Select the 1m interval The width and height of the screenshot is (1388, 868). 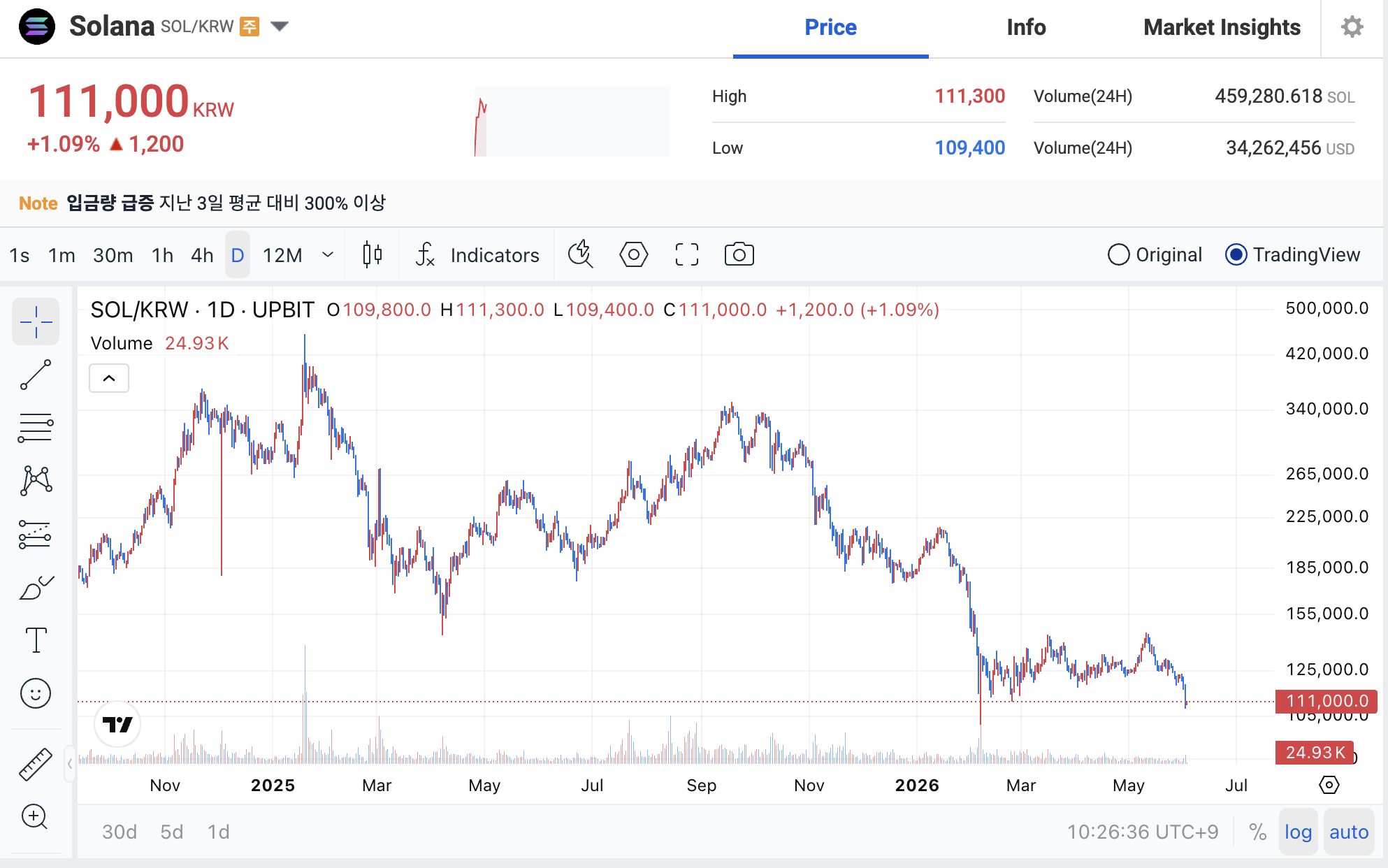(62, 255)
